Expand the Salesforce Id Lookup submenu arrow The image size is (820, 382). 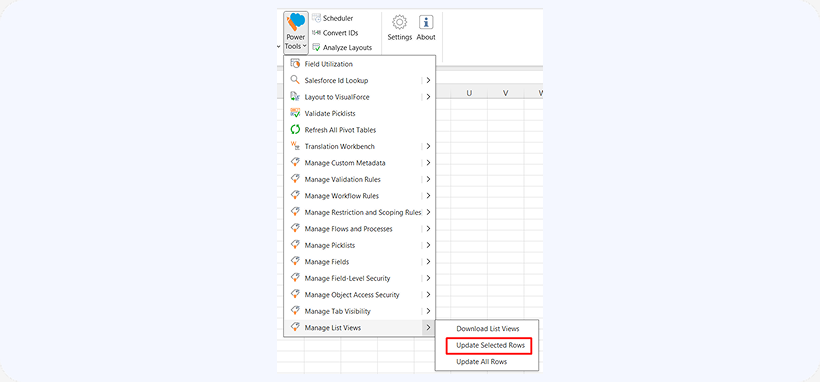point(428,81)
